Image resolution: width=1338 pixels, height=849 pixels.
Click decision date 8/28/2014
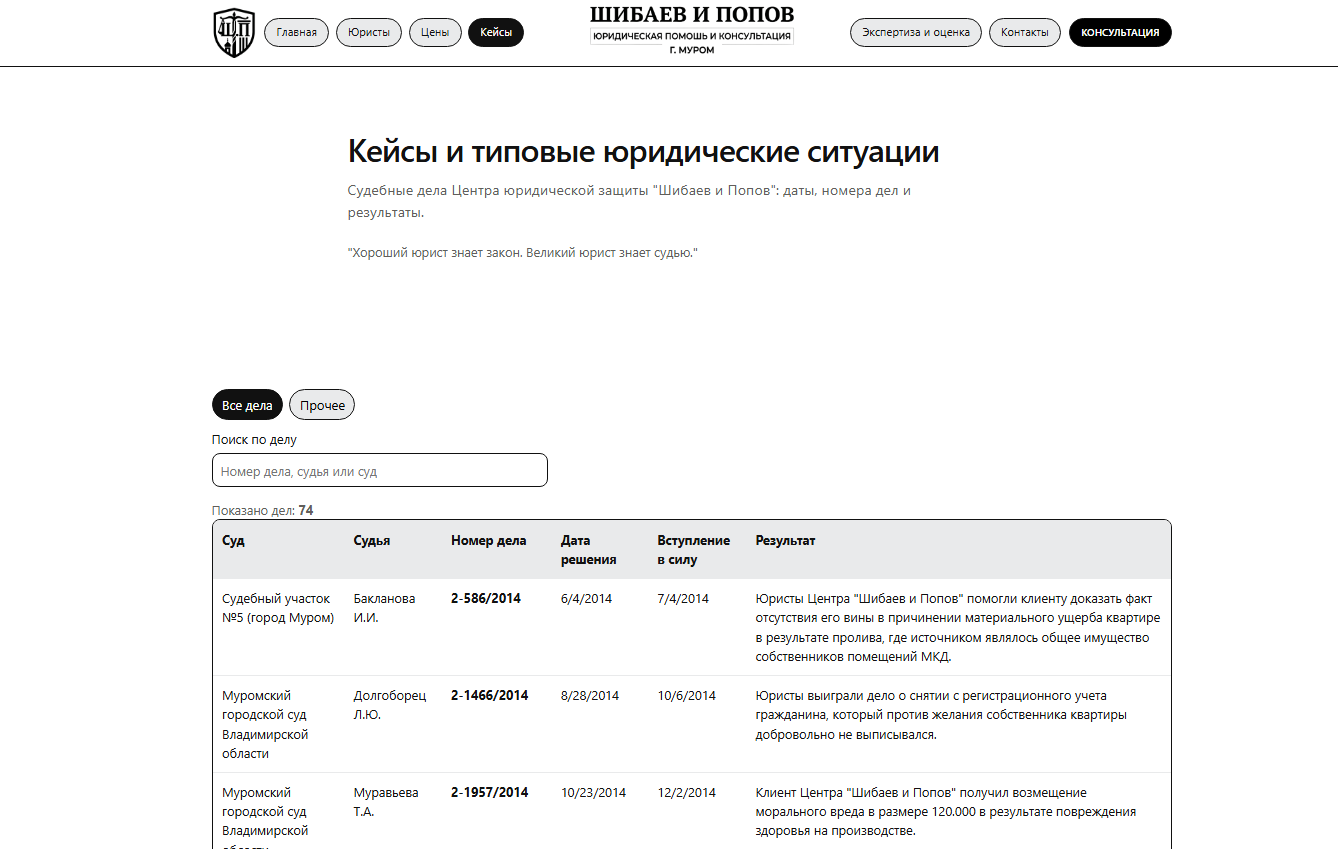tap(590, 695)
